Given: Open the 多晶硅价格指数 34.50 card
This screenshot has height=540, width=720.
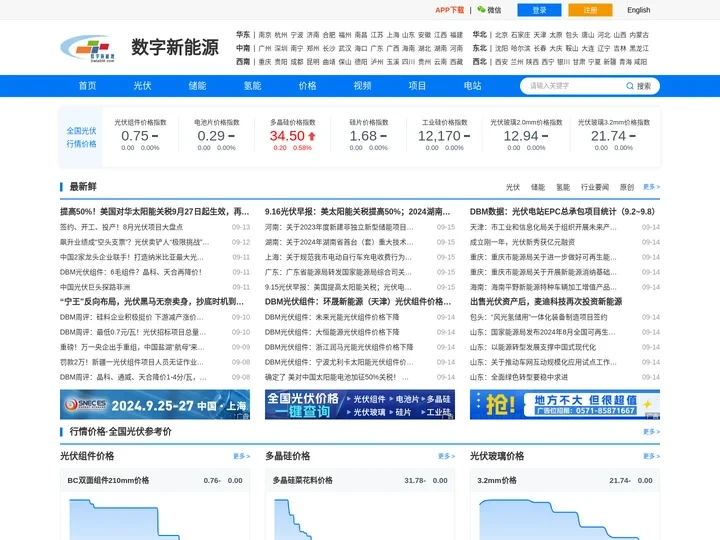Looking at the screenshot, I should [292, 135].
